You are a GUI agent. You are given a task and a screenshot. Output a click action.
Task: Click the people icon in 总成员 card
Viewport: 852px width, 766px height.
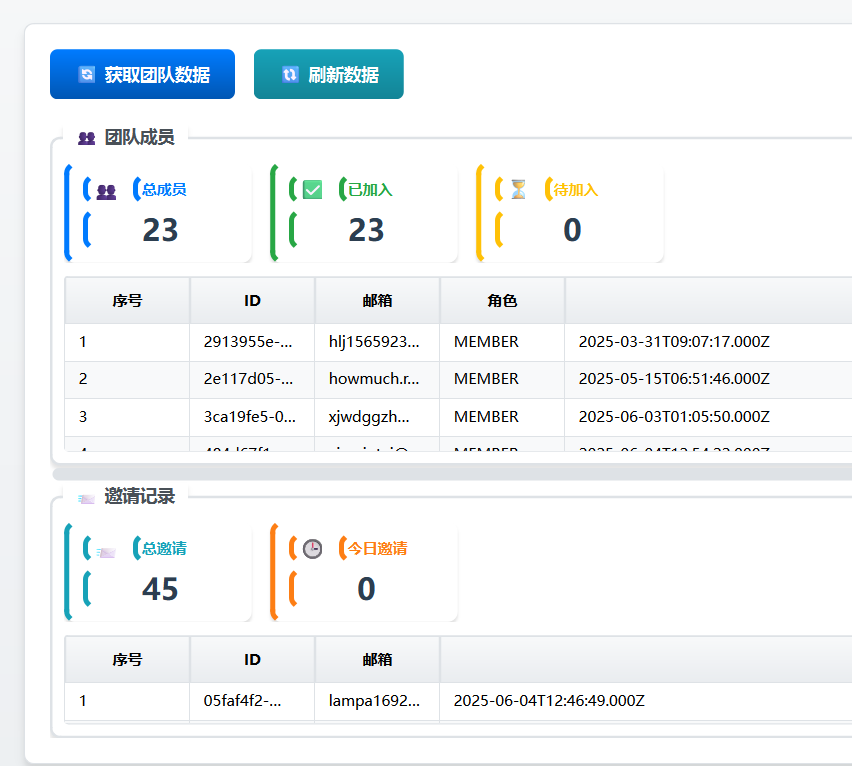point(106,191)
